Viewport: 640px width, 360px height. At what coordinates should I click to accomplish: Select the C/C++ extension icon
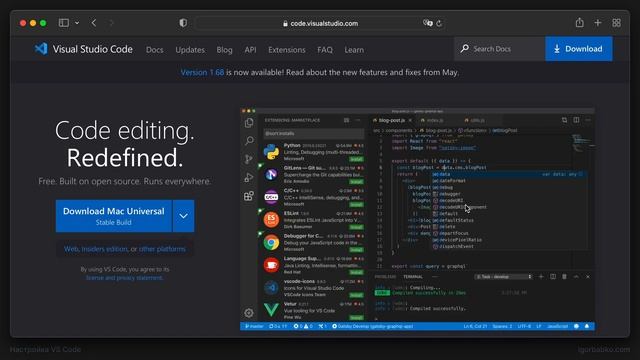[271, 197]
